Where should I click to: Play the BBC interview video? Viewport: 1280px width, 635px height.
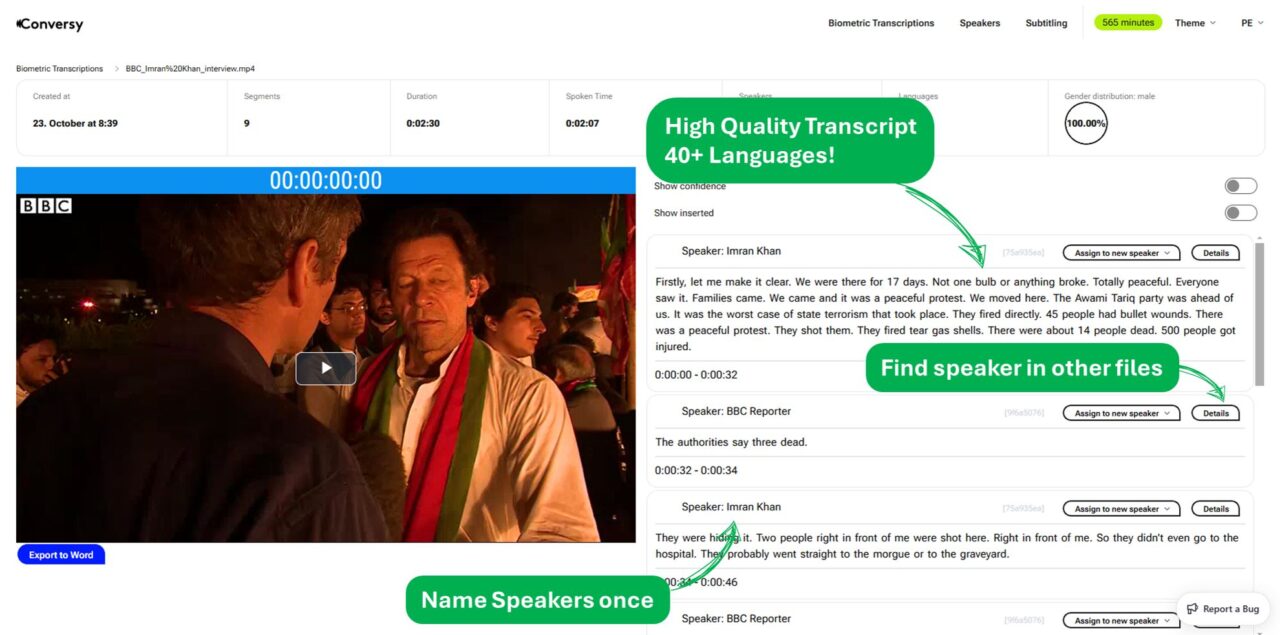tap(326, 368)
